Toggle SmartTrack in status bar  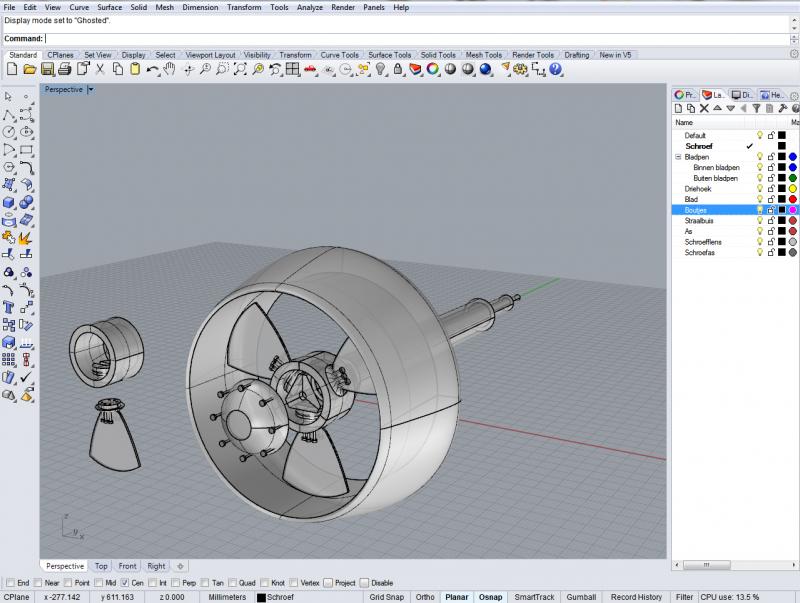[x=534, y=597]
